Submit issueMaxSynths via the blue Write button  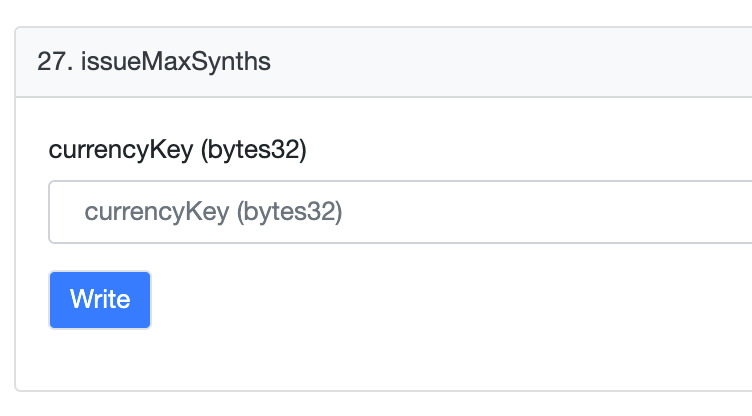pos(100,300)
